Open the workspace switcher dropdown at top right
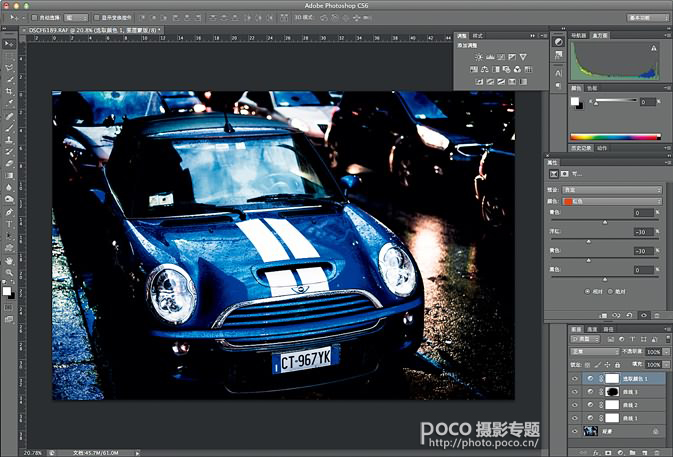The width and height of the screenshot is (673, 457). 647,18
